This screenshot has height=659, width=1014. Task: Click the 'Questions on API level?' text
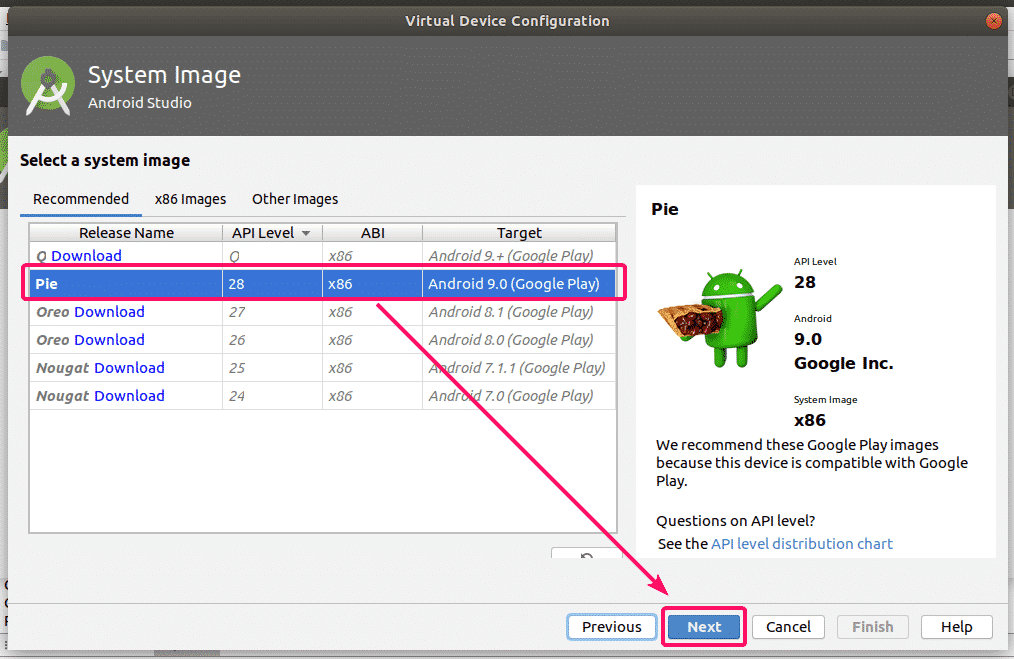(x=735, y=521)
